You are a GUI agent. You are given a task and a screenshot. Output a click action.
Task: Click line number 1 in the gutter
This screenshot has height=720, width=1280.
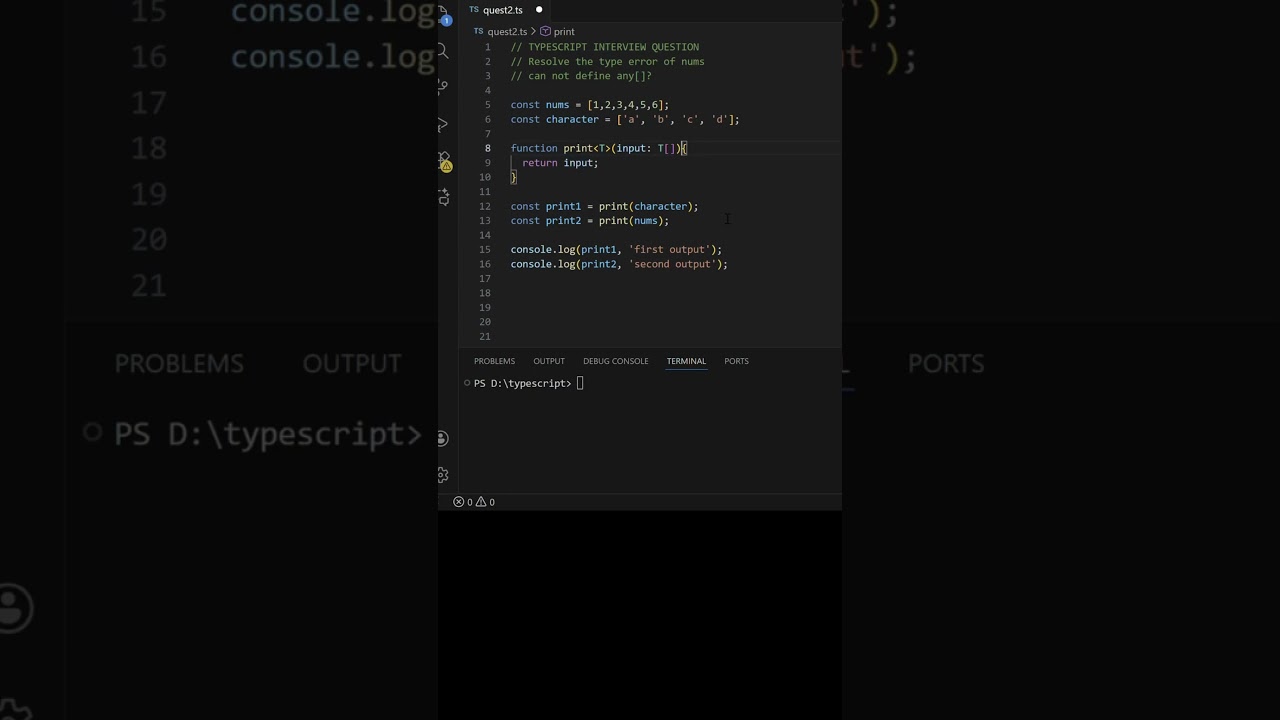[487, 47]
